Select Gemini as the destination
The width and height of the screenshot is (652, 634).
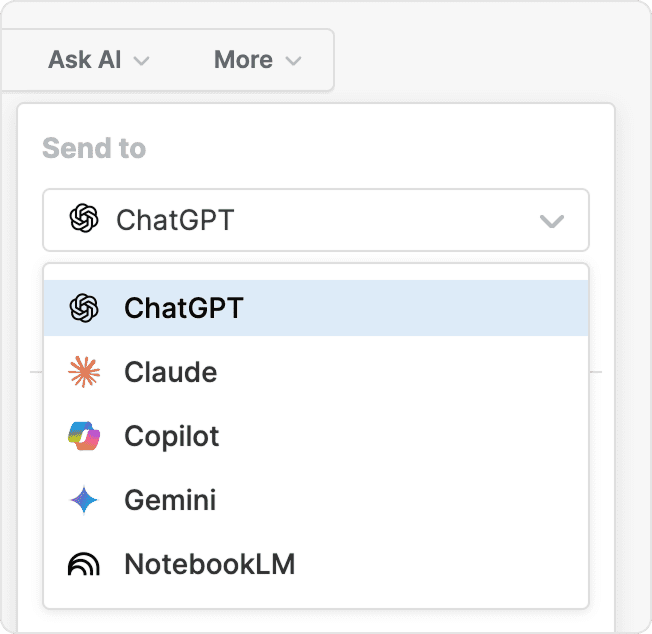pyautogui.click(x=170, y=500)
